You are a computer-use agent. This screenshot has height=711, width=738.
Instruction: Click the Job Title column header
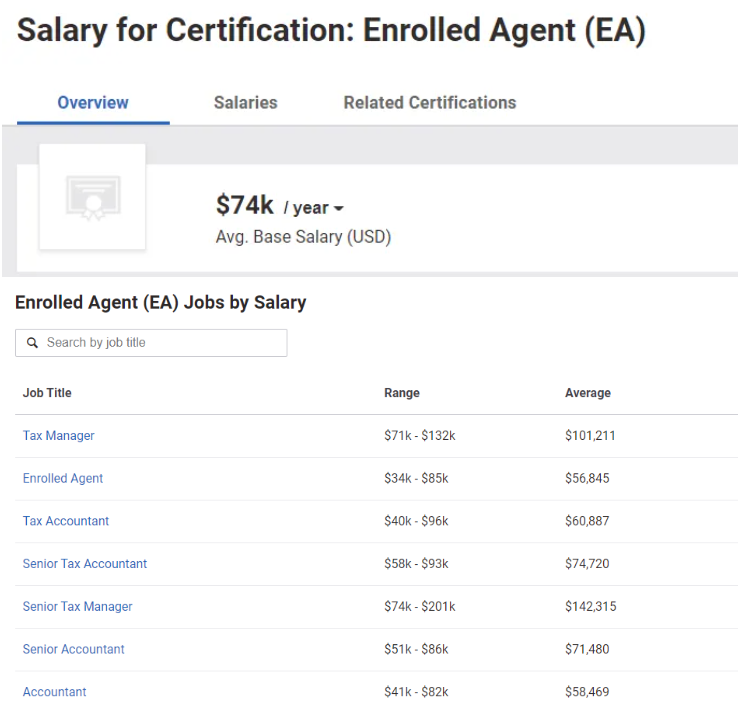[x=47, y=393]
